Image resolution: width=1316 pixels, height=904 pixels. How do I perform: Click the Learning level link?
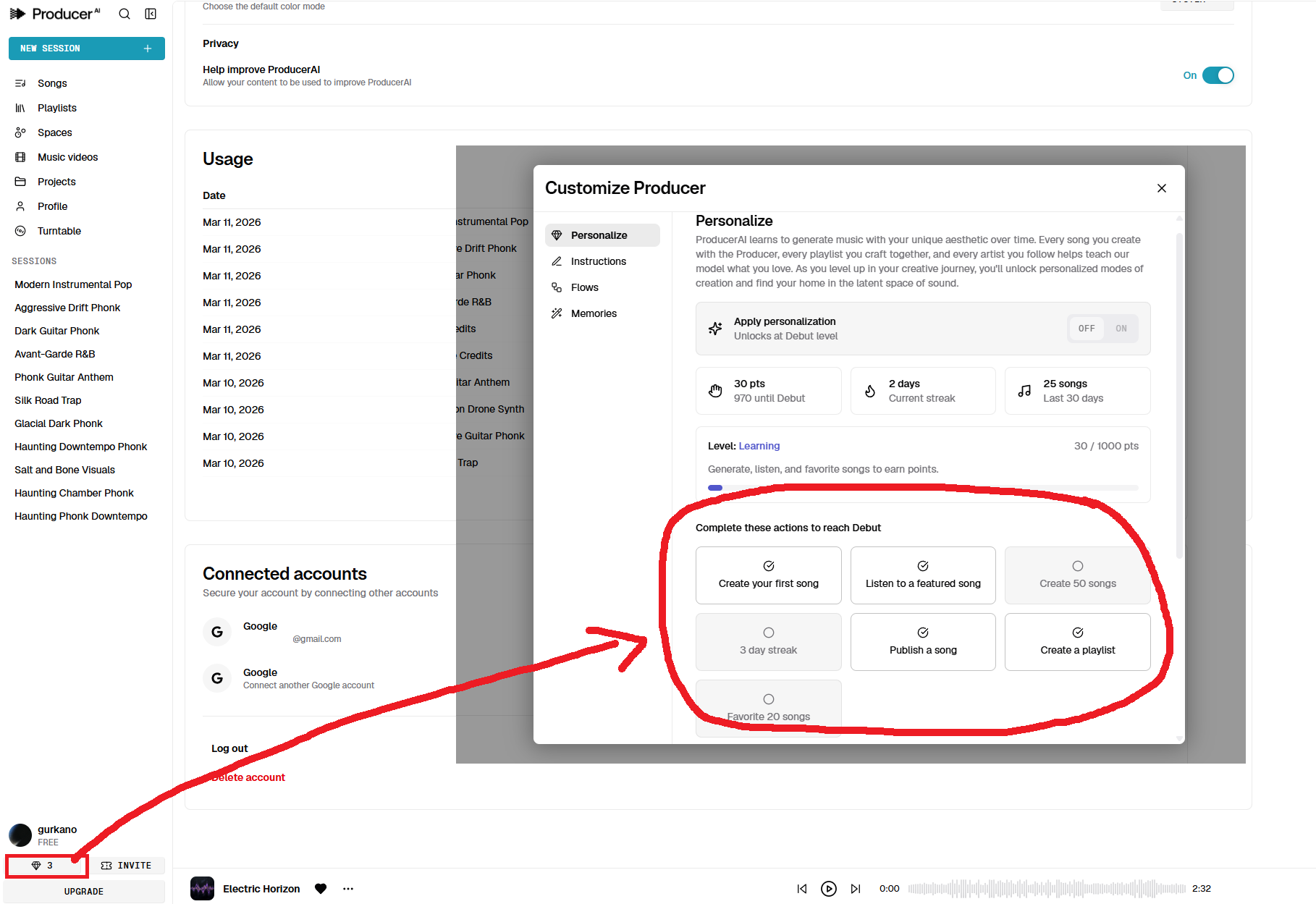759,446
